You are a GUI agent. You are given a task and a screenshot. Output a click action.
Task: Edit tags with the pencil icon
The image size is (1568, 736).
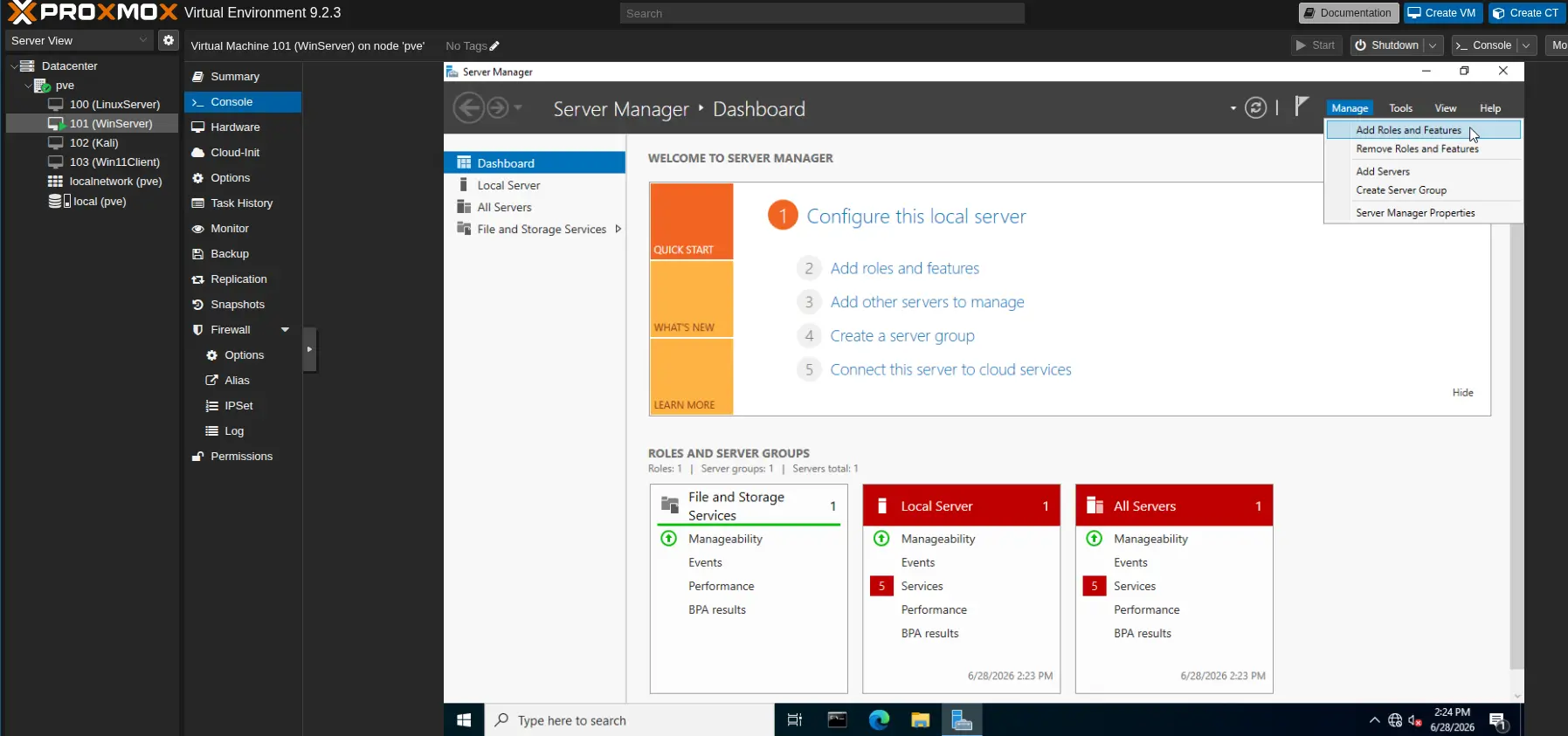(494, 46)
